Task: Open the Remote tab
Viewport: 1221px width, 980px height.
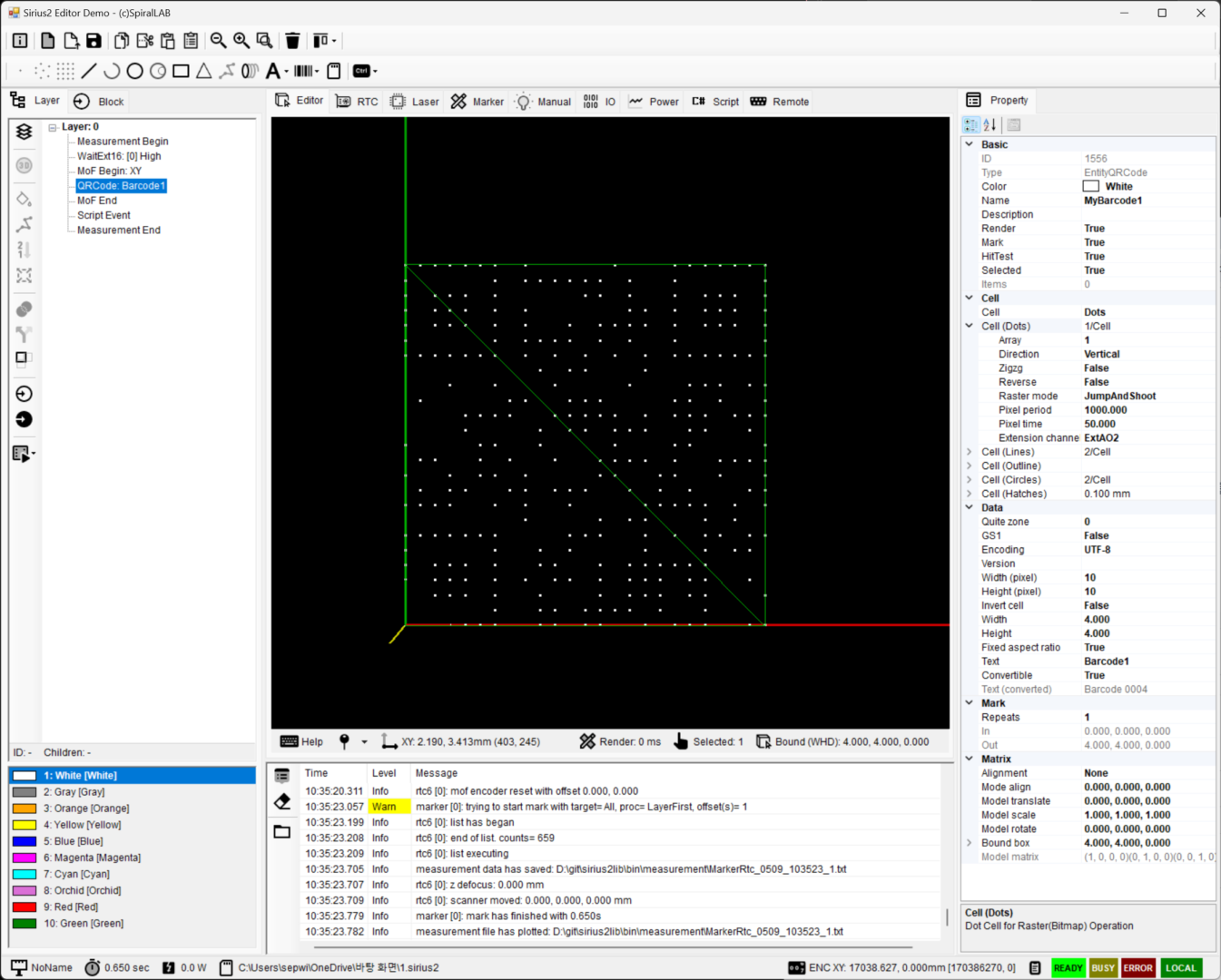Action: 780,102
